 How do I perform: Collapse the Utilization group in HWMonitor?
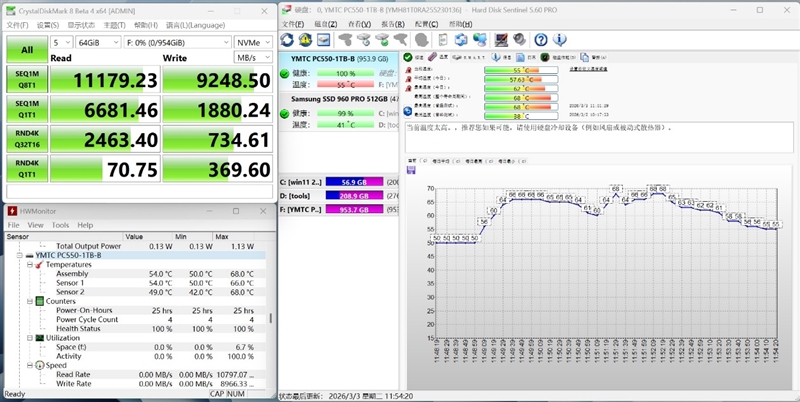[30, 338]
